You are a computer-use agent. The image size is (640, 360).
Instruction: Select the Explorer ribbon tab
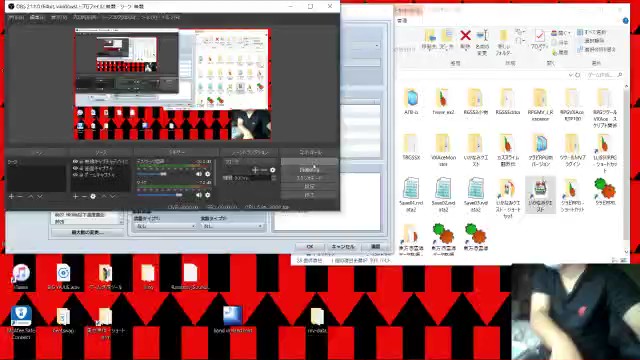pos(402,20)
